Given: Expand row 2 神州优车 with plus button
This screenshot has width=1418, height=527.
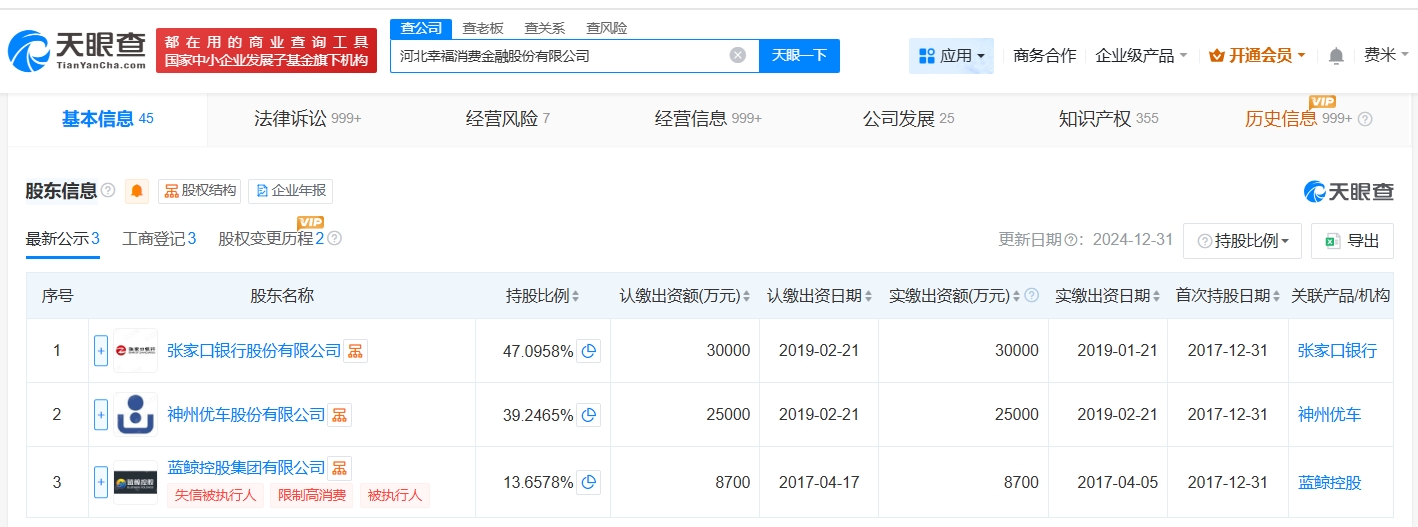Looking at the screenshot, I should click(101, 415).
